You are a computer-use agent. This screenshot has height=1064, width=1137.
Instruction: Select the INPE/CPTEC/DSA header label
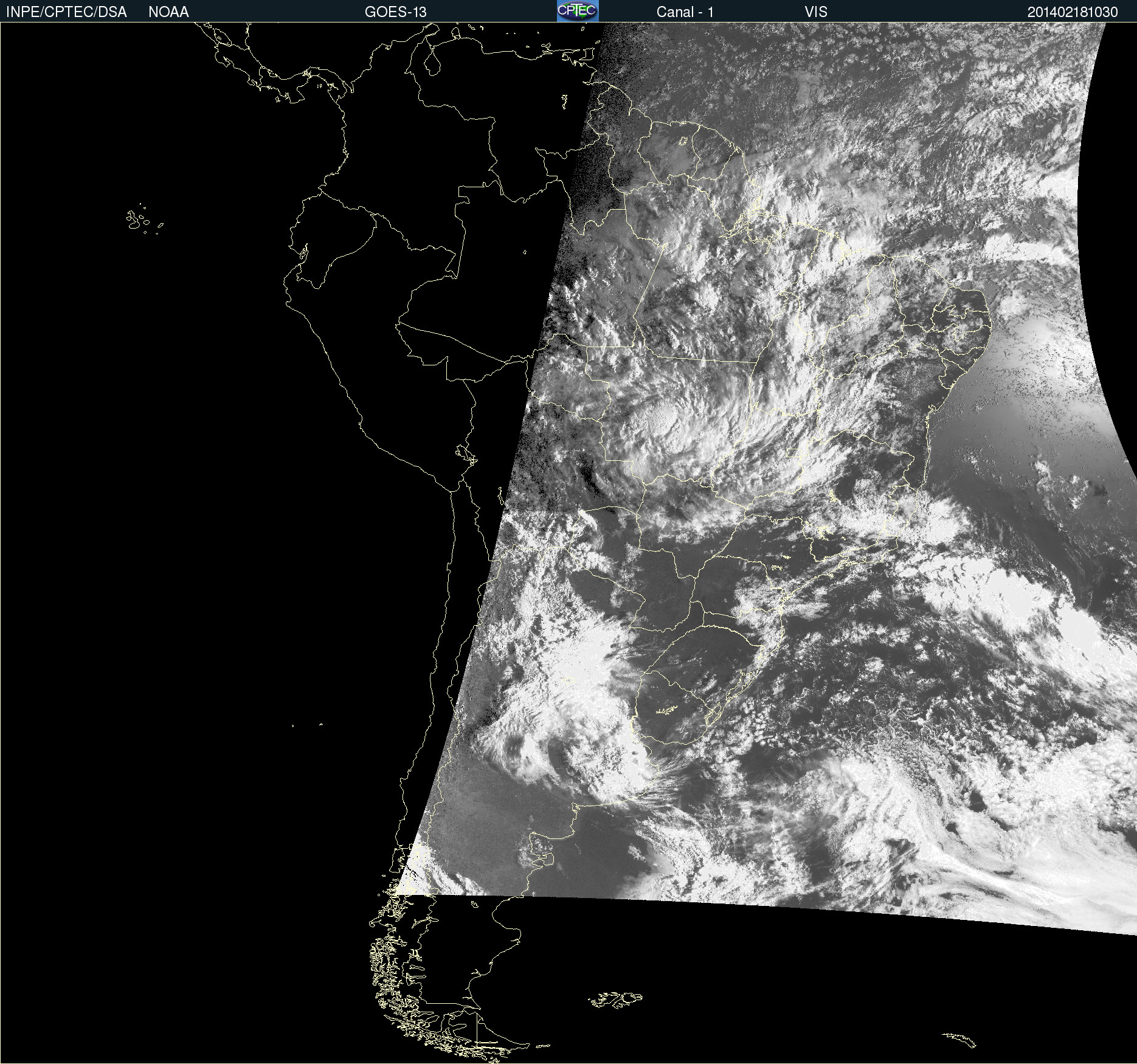coord(66,12)
